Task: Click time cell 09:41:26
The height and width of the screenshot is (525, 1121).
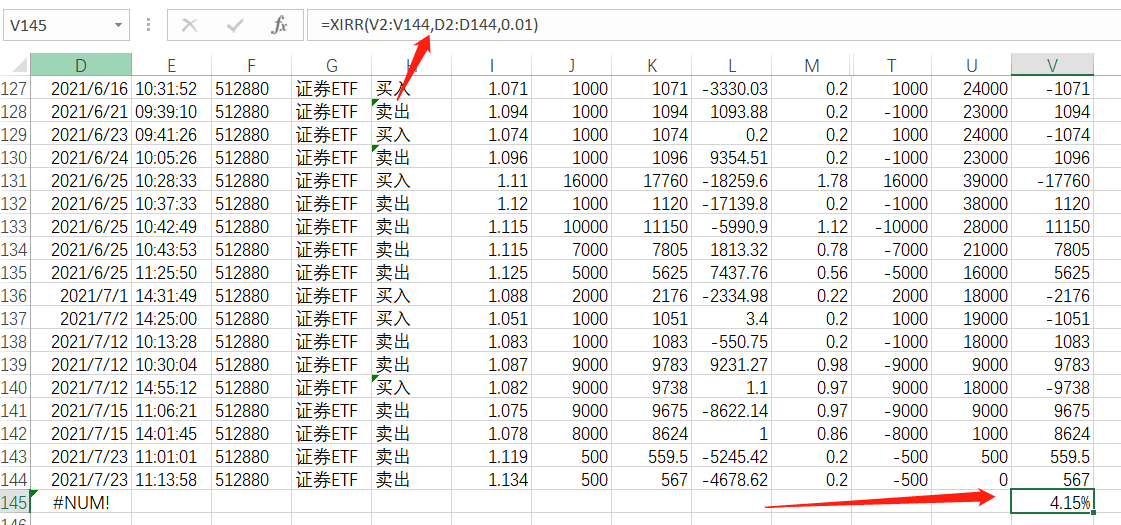Action: point(172,134)
